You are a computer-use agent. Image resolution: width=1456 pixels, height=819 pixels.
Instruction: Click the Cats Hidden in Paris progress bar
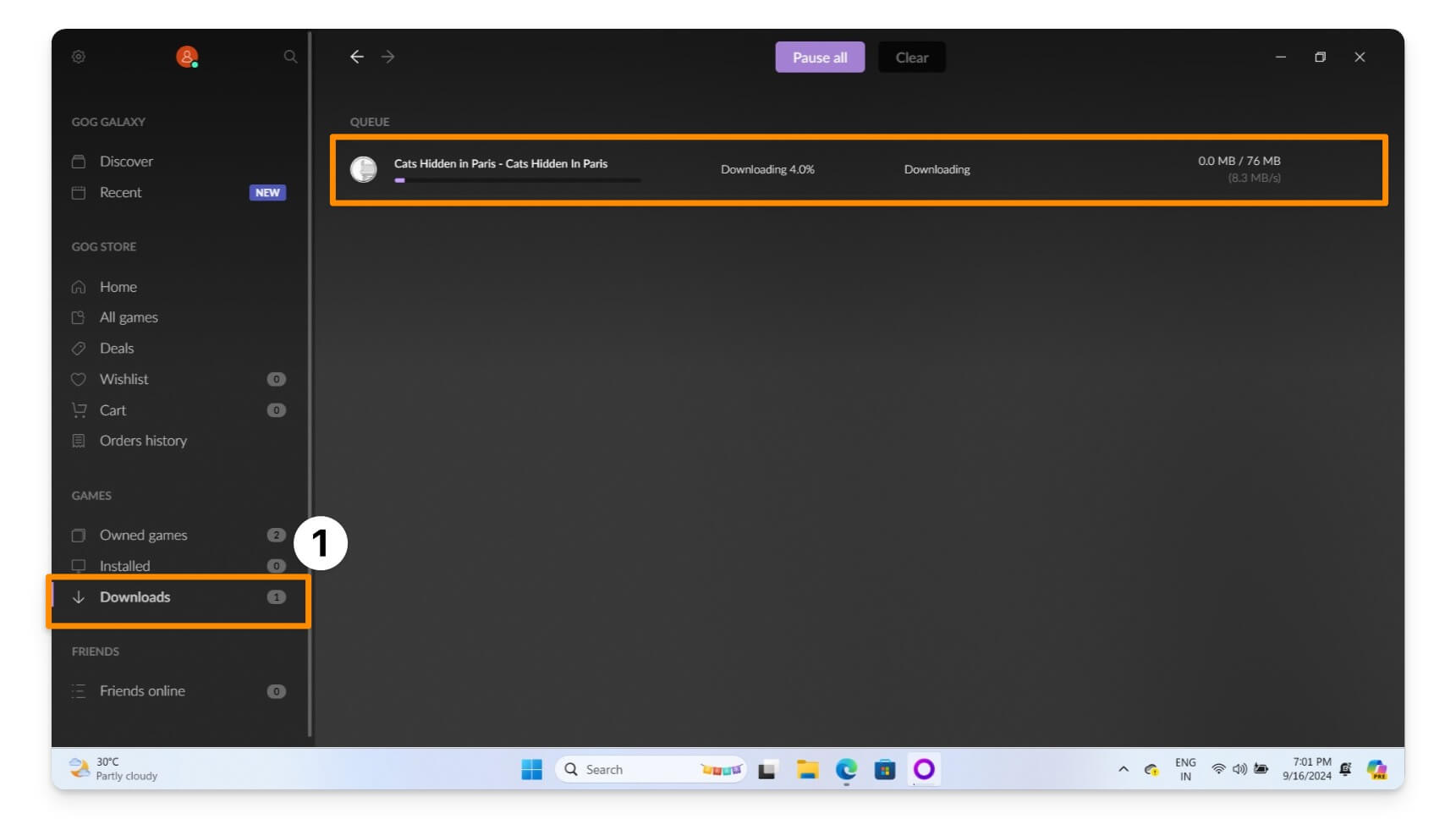[519, 180]
